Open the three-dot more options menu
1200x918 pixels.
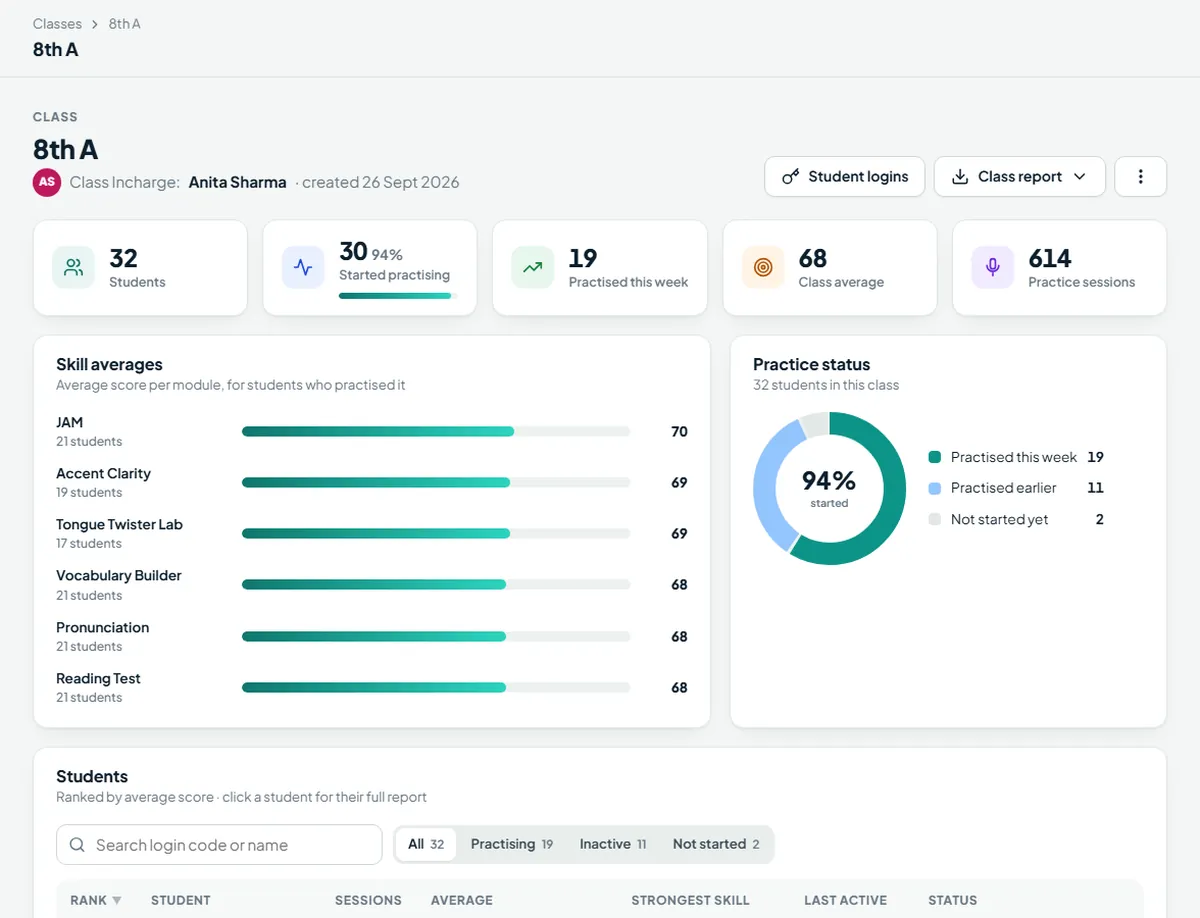pyautogui.click(x=1140, y=177)
